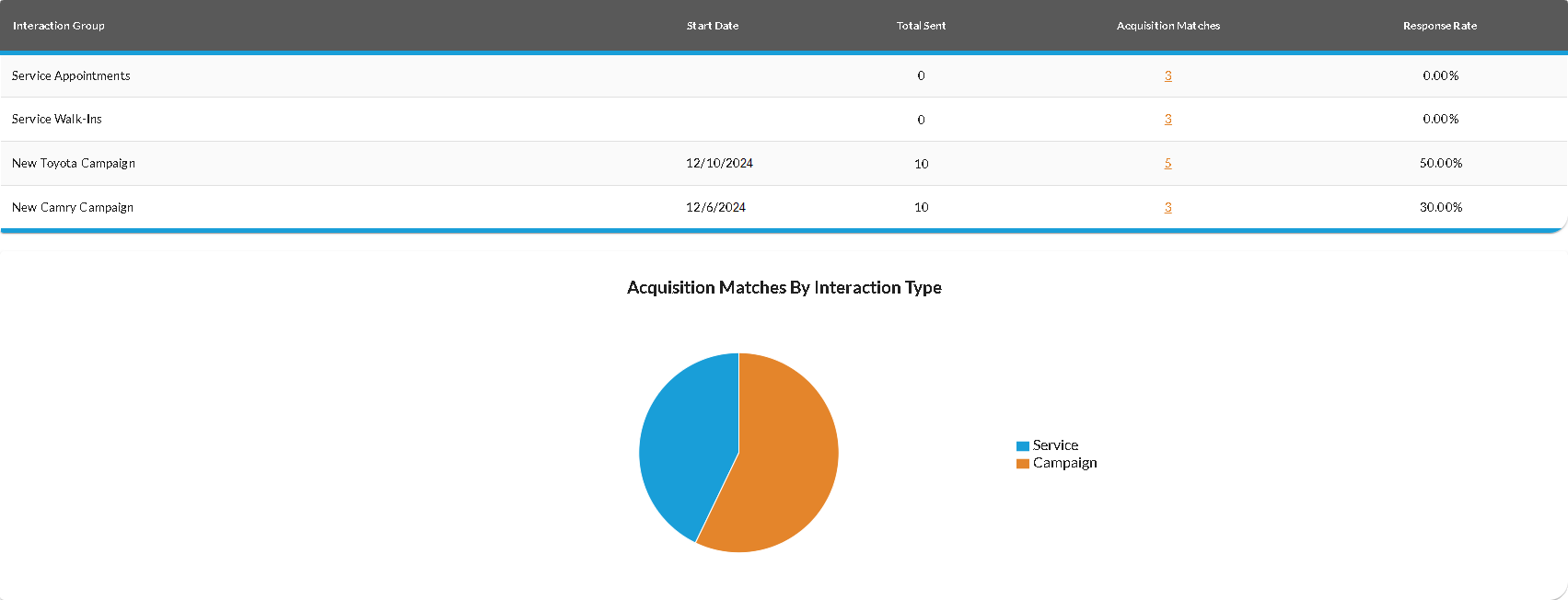Viewport: 1568px width, 600px height.
Task: Toggle the orange Campaign legend swatch
Action: coord(1022,464)
